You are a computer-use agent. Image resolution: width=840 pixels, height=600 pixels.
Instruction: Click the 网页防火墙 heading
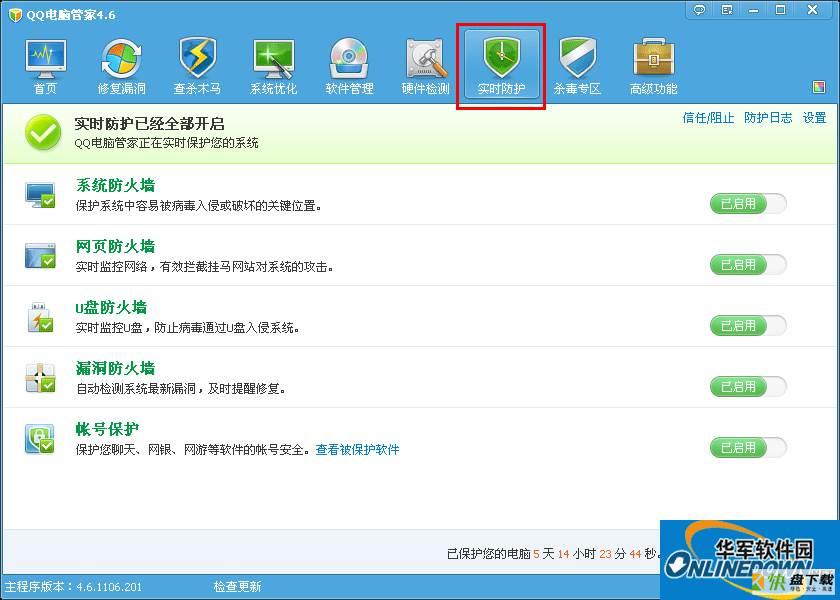[115, 246]
